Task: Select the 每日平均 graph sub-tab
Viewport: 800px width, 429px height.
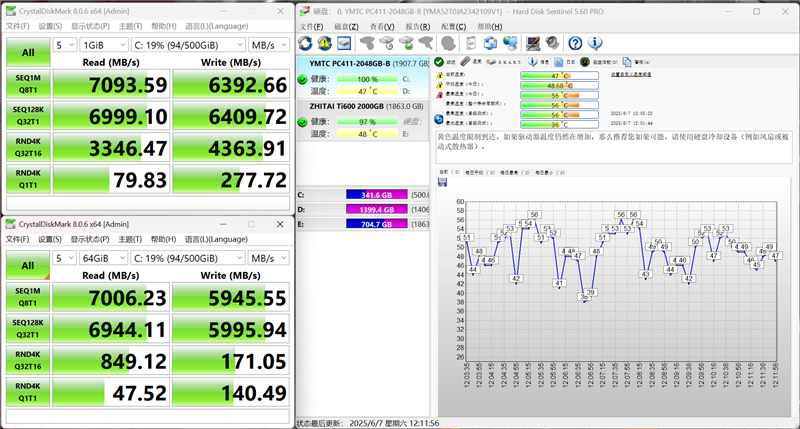Action: (x=480, y=172)
